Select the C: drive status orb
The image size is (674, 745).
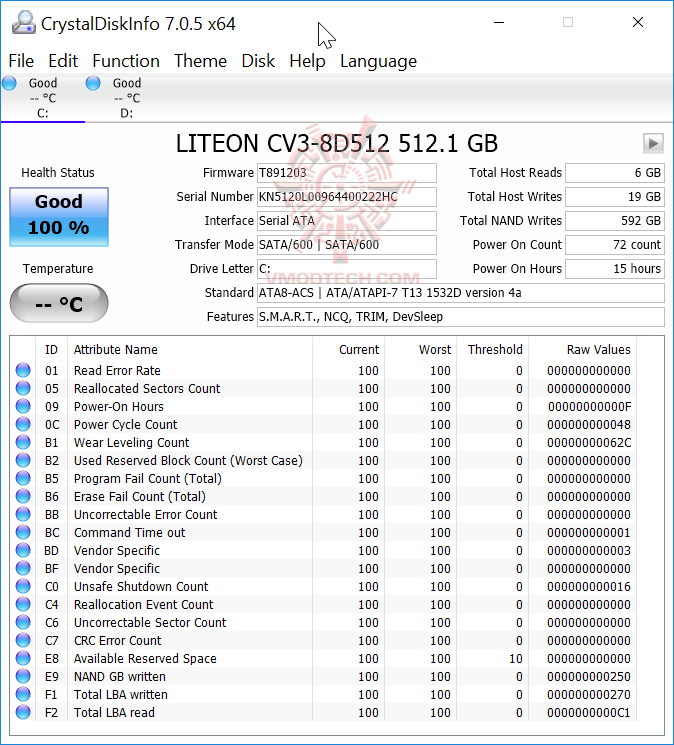[x=9, y=83]
